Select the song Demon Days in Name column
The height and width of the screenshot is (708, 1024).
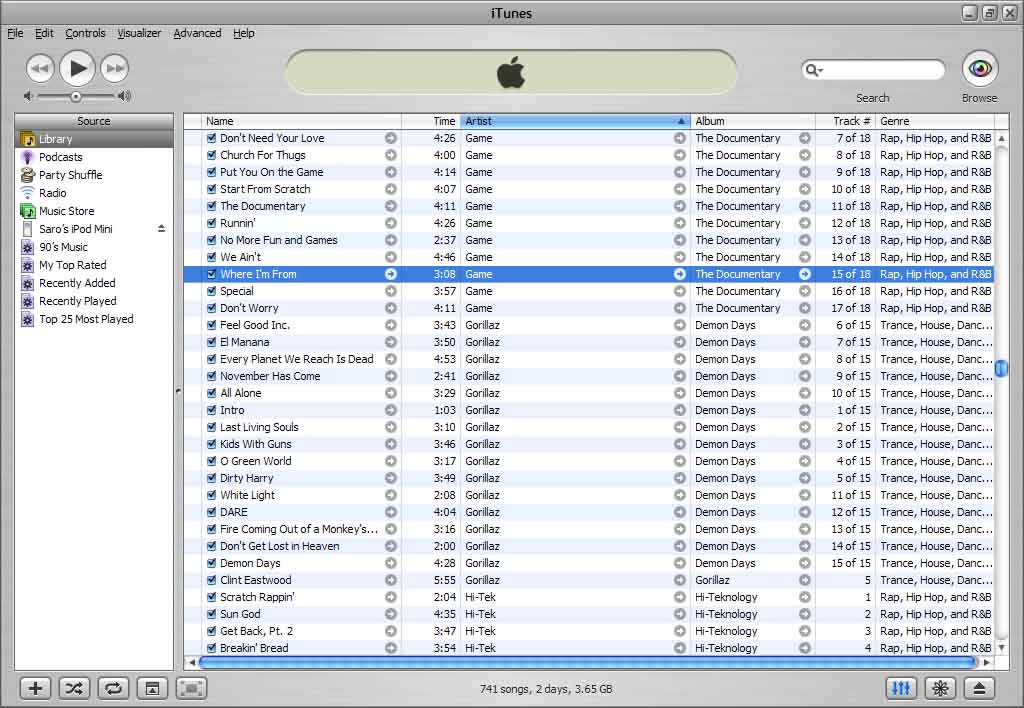click(x=250, y=563)
